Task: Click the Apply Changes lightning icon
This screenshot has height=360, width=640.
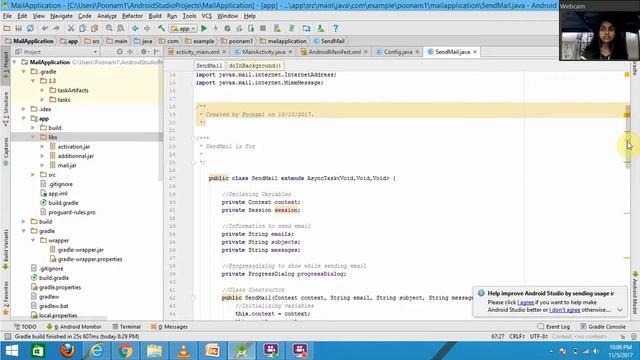Action: (x=216, y=28)
